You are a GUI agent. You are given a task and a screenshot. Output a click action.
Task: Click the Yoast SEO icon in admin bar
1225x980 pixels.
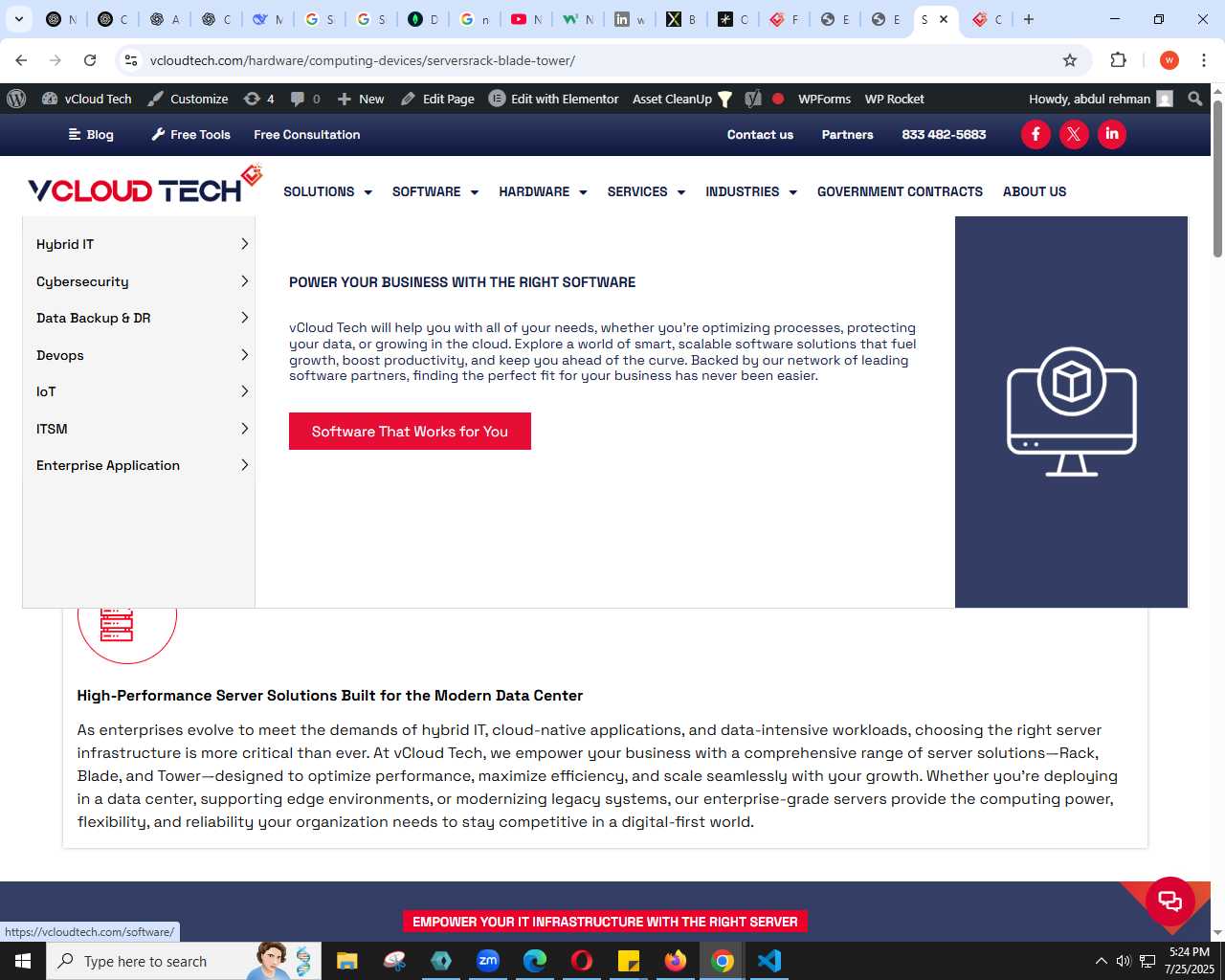(x=753, y=99)
